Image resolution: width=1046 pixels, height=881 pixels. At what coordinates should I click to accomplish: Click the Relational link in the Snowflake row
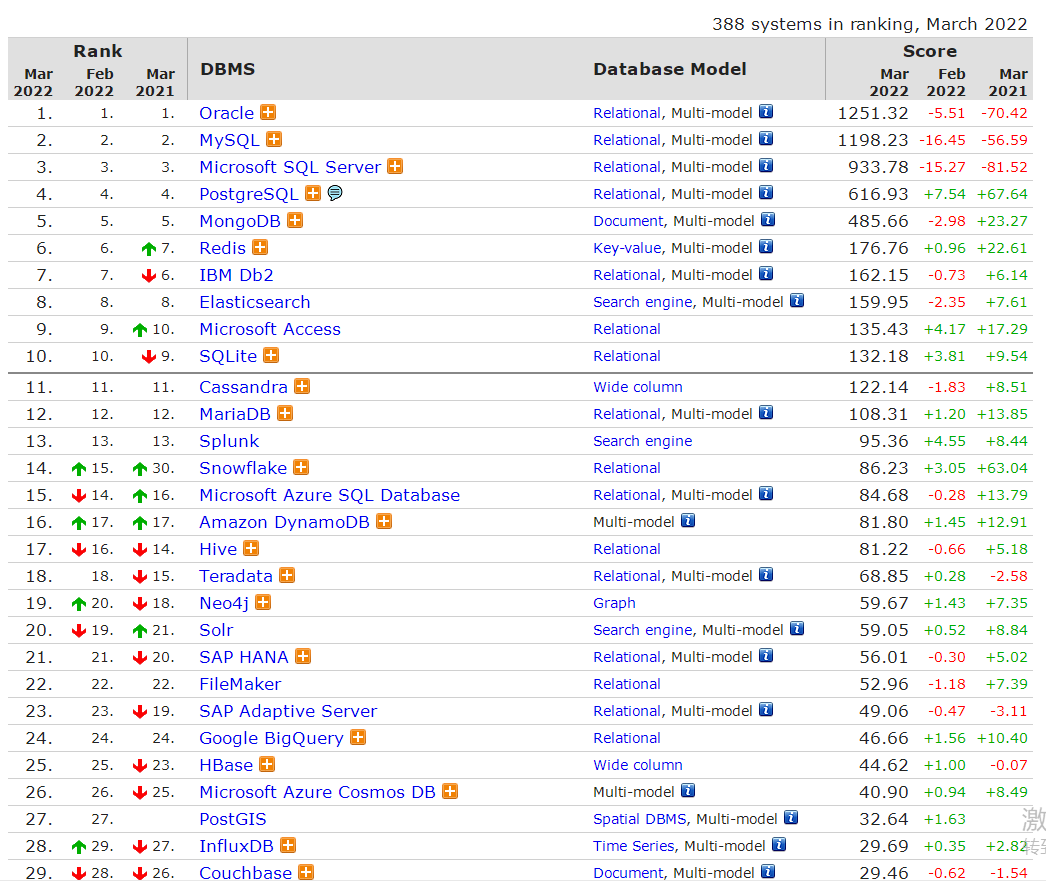click(627, 468)
